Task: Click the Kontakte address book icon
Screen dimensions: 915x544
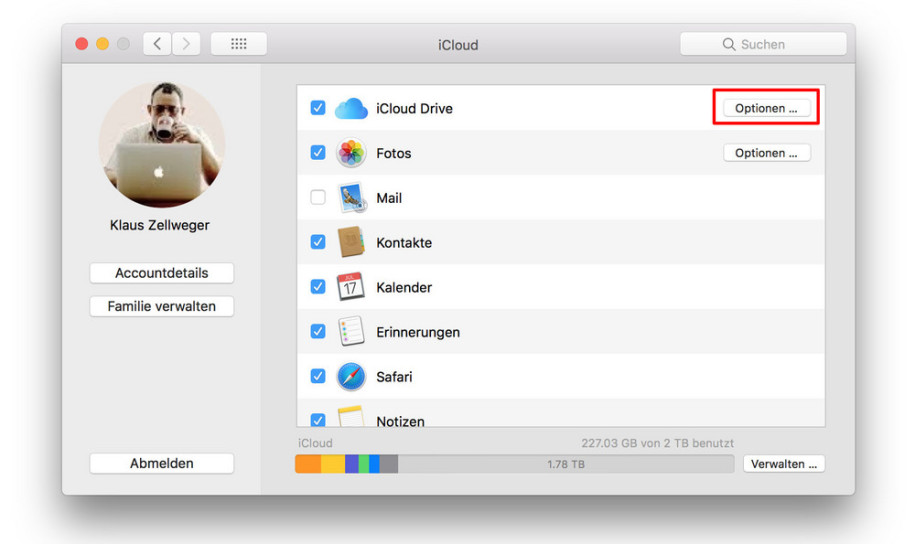Action: [x=351, y=242]
